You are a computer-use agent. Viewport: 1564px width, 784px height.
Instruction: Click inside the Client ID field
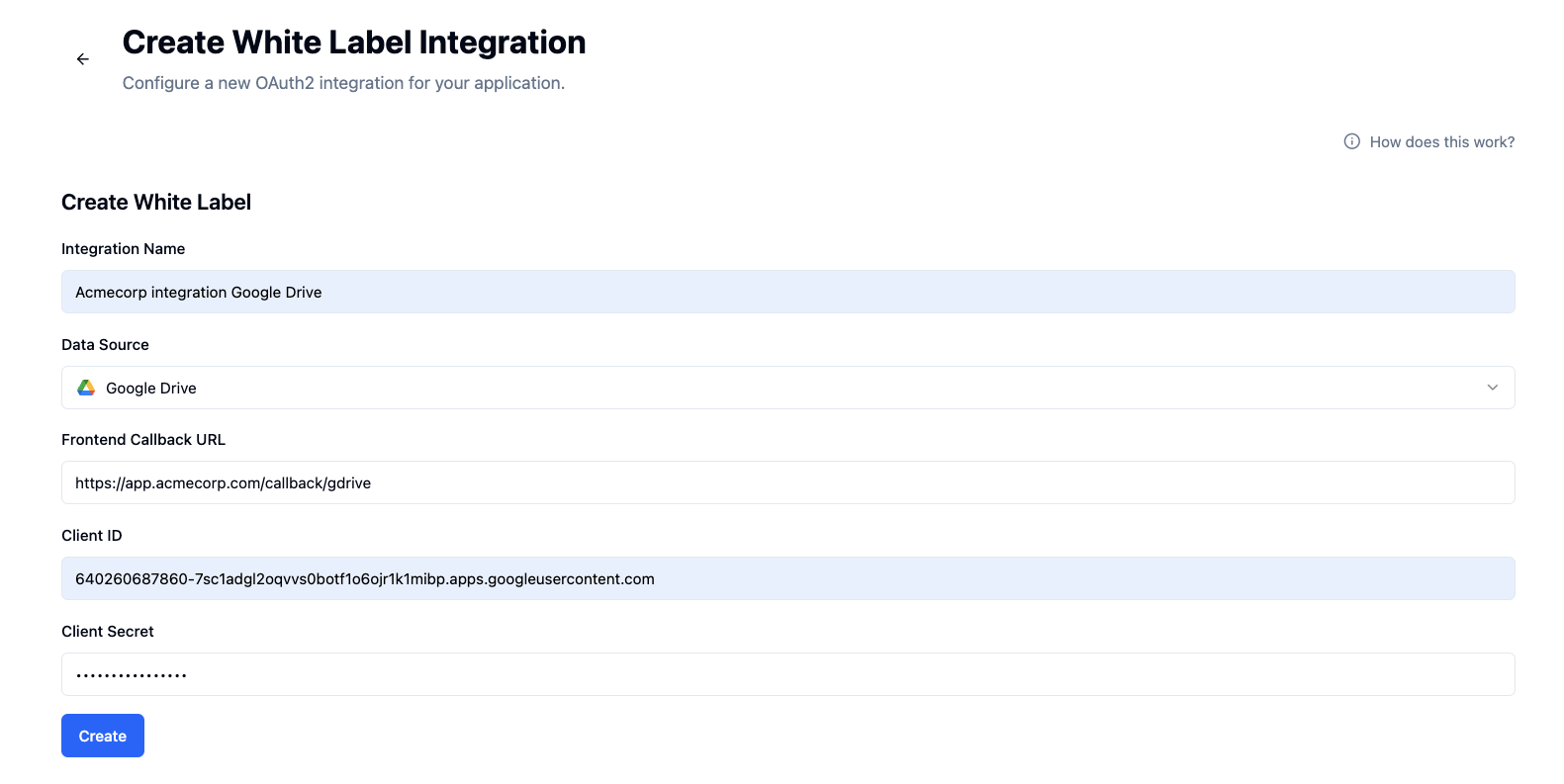point(788,578)
